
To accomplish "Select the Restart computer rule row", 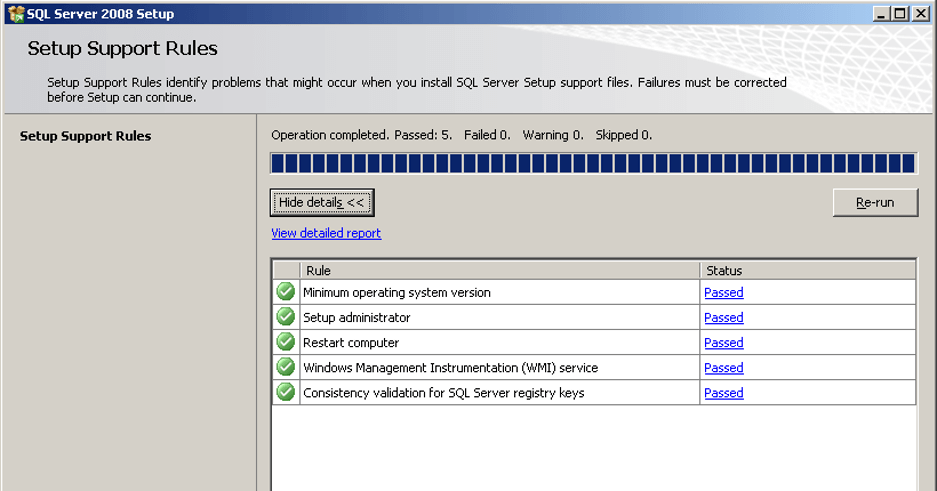I will coord(595,342).
